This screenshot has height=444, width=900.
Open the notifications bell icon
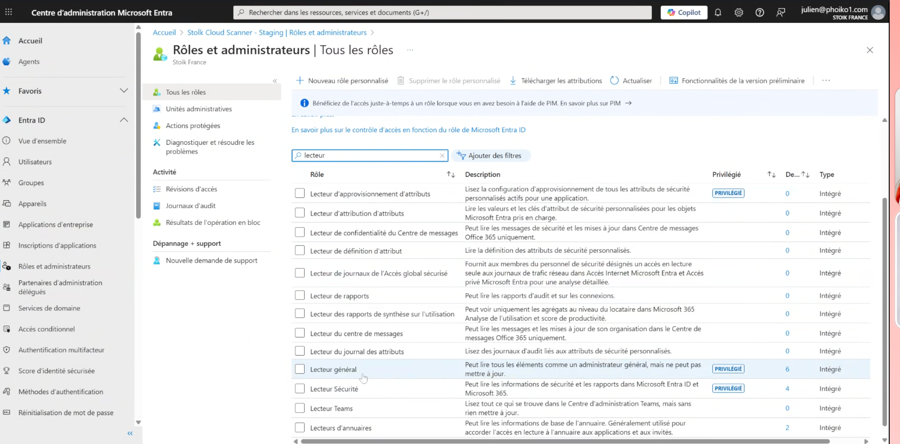tap(717, 13)
